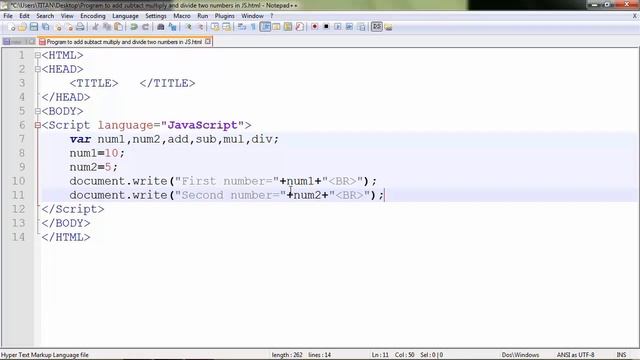Toggle the Word wrap toolbar button
The image size is (640, 360).
(242, 27)
